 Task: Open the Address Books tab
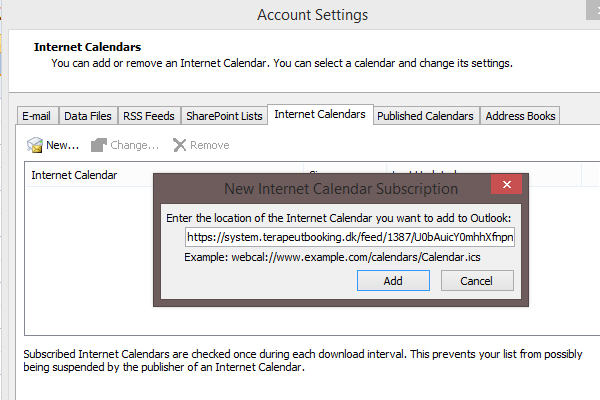coord(520,116)
